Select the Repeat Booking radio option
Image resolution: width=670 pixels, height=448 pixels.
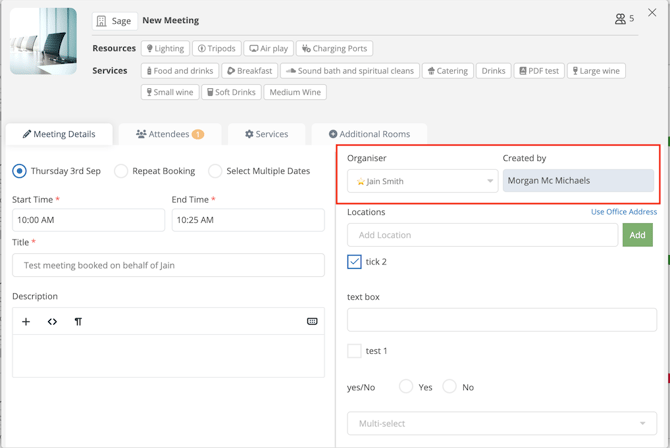click(121, 171)
